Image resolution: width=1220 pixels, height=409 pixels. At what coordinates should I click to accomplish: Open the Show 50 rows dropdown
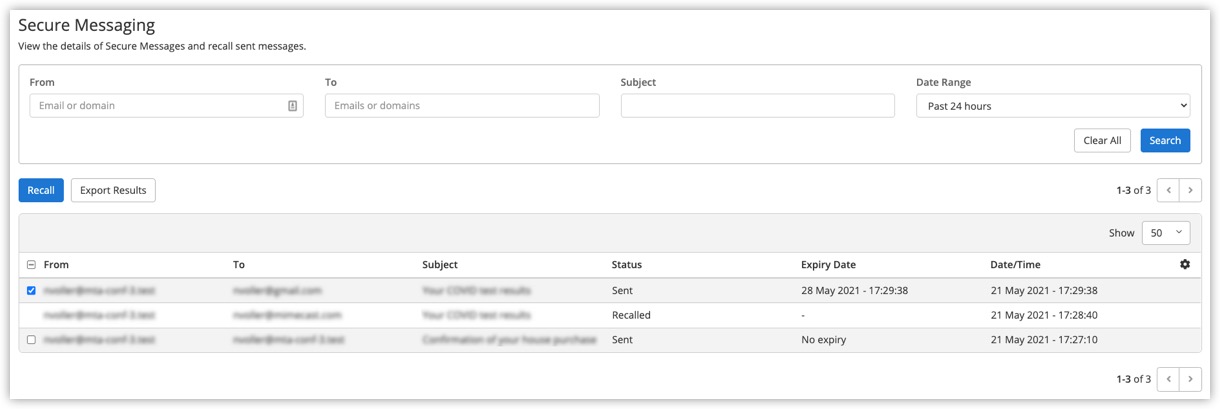(x=1166, y=233)
